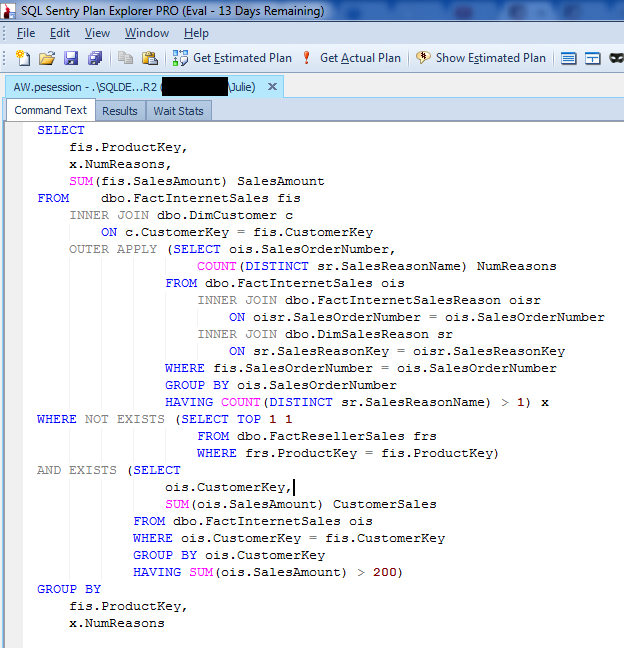Click TOP keyword in the NOT EXISTS subquery
The height and width of the screenshot is (648, 624).
point(249,419)
